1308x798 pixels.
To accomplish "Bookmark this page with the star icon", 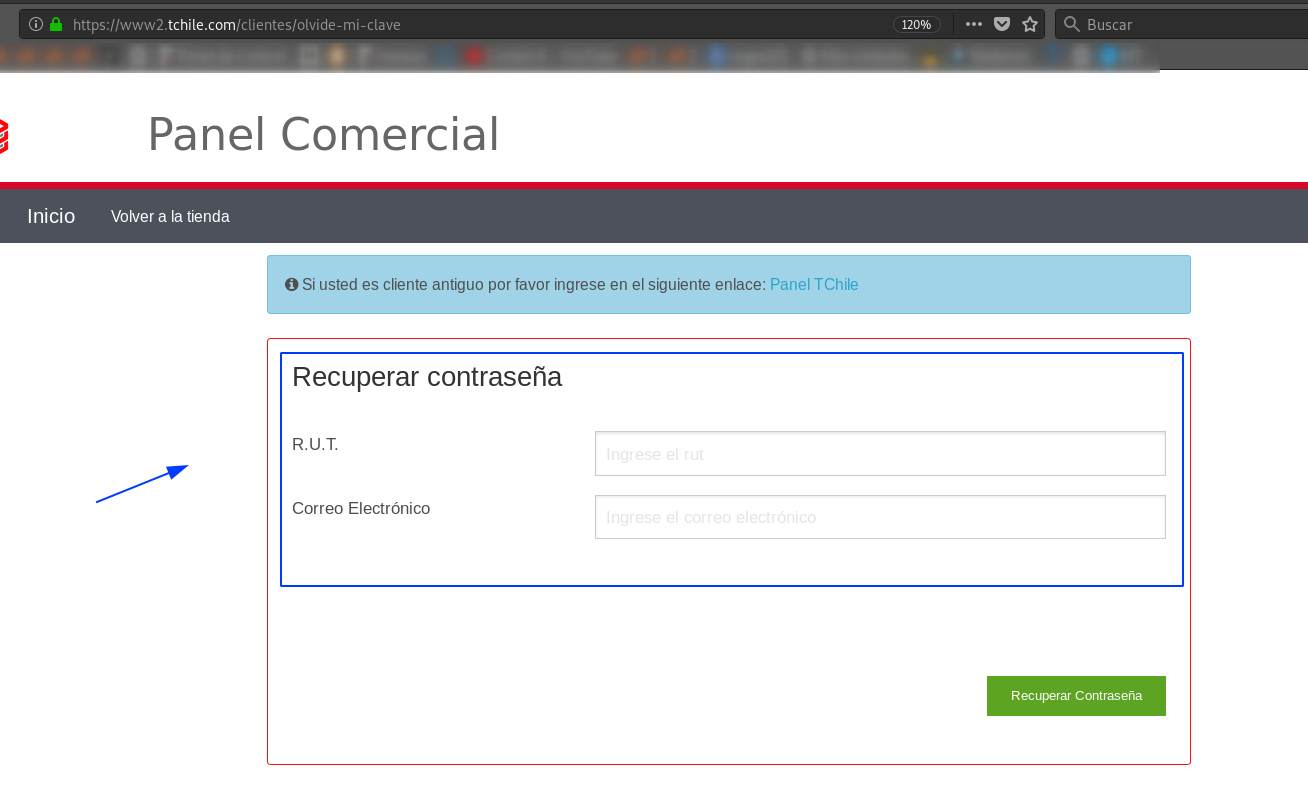I will click(x=1030, y=24).
